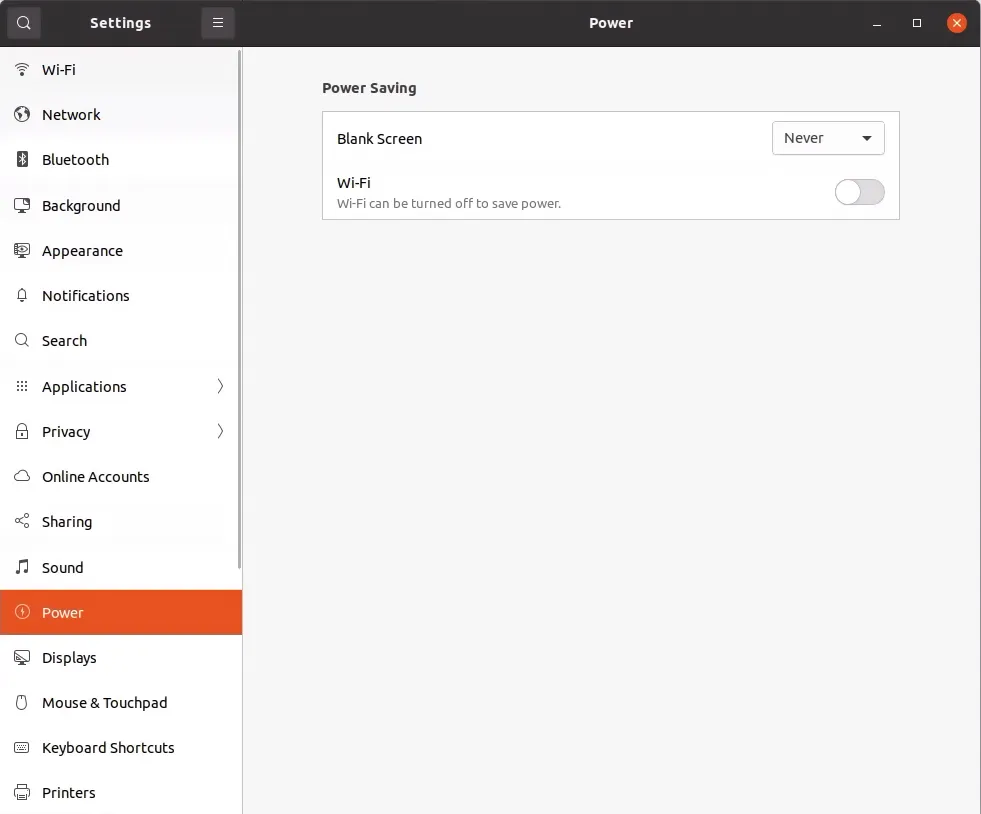Image resolution: width=981 pixels, height=814 pixels.
Task: Click the Online Accounts cloud icon
Action: point(22,476)
